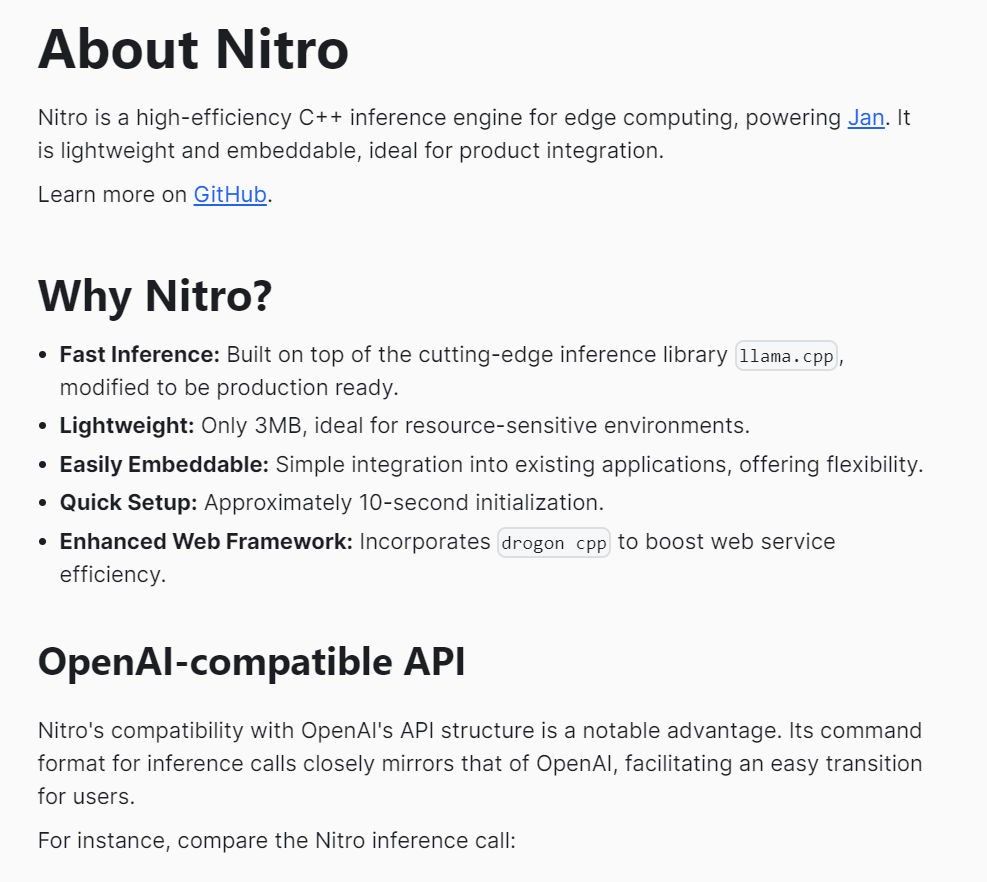987x882 pixels.
Task: Select the Easily Embeddable bold text
Action: pos(164,465)
